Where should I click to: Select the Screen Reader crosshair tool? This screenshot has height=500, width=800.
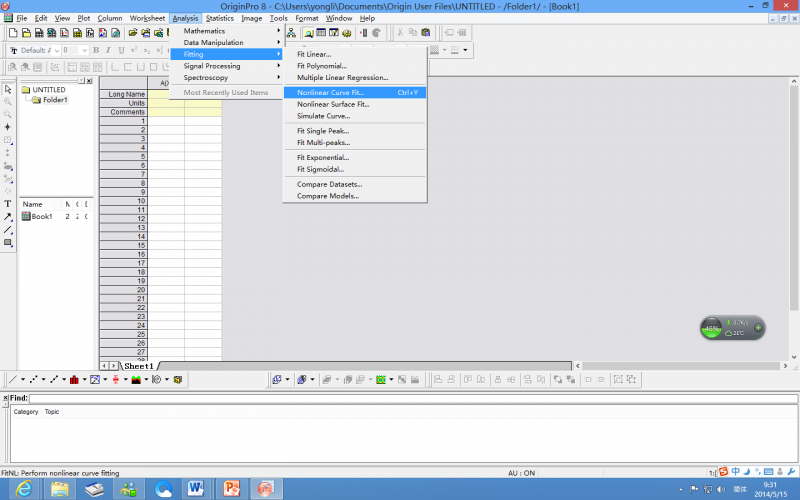pyautogui.click(x=8, y=127)
